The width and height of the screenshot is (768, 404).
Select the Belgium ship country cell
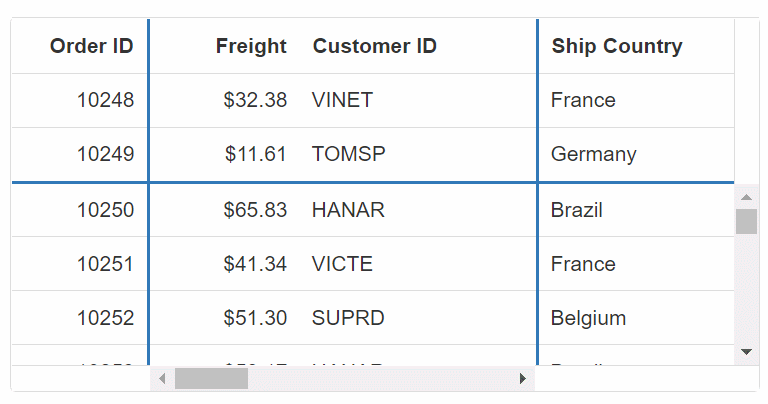click(588, 318)
